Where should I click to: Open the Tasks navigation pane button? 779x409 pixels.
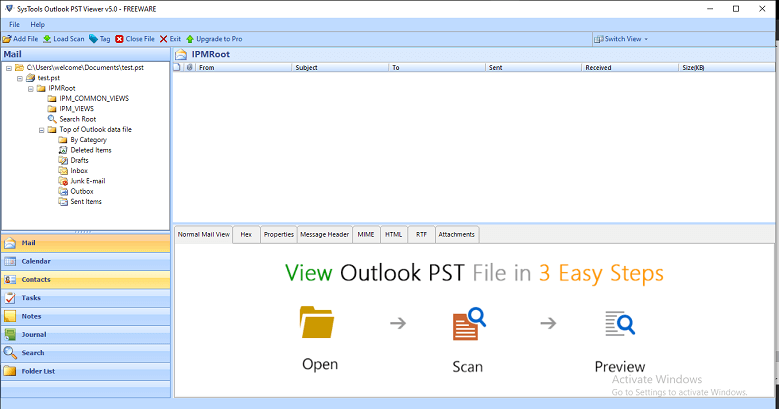tap(85, 298)
